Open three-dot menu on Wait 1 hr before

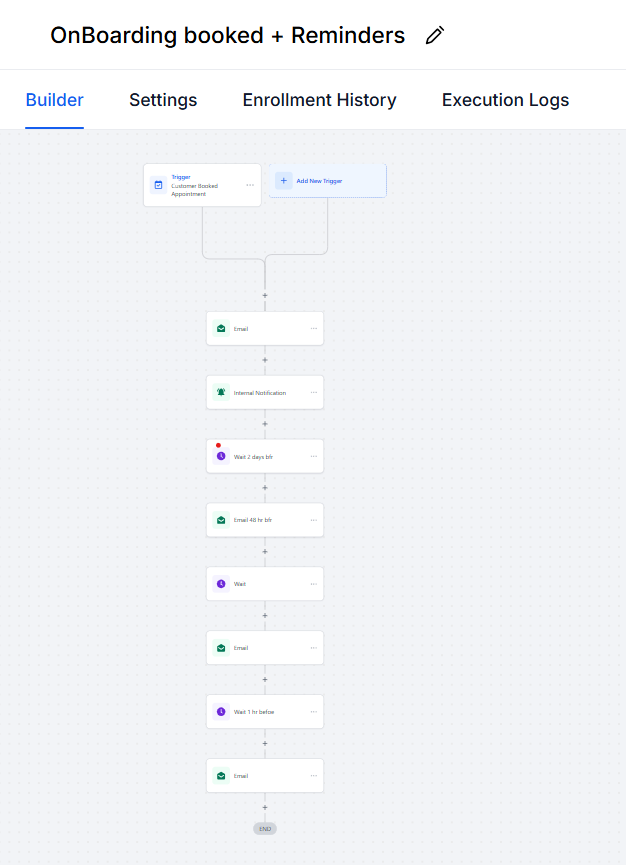pos(314,712)
